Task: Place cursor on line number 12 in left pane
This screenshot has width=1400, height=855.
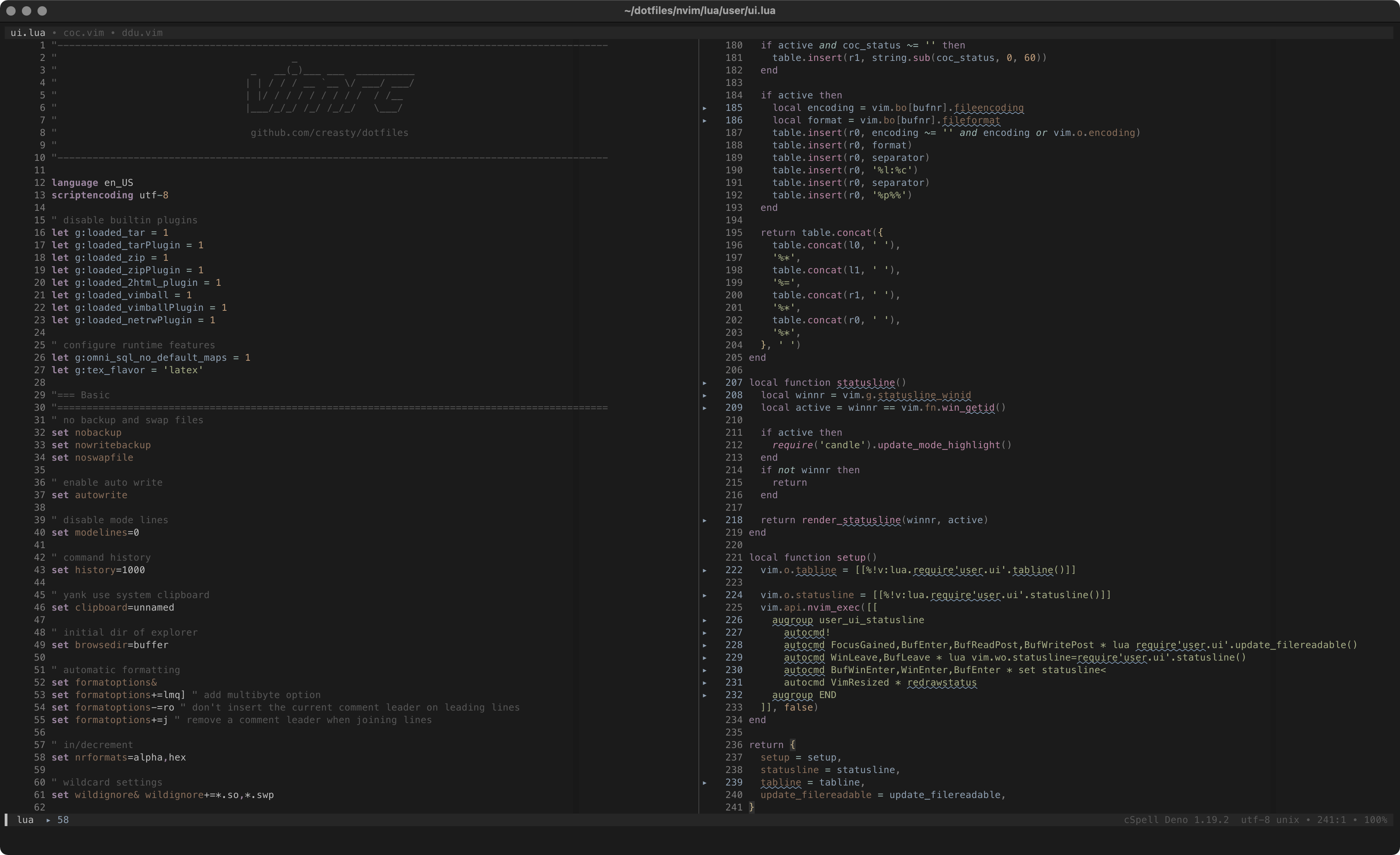Action: [x=39, y=183]
